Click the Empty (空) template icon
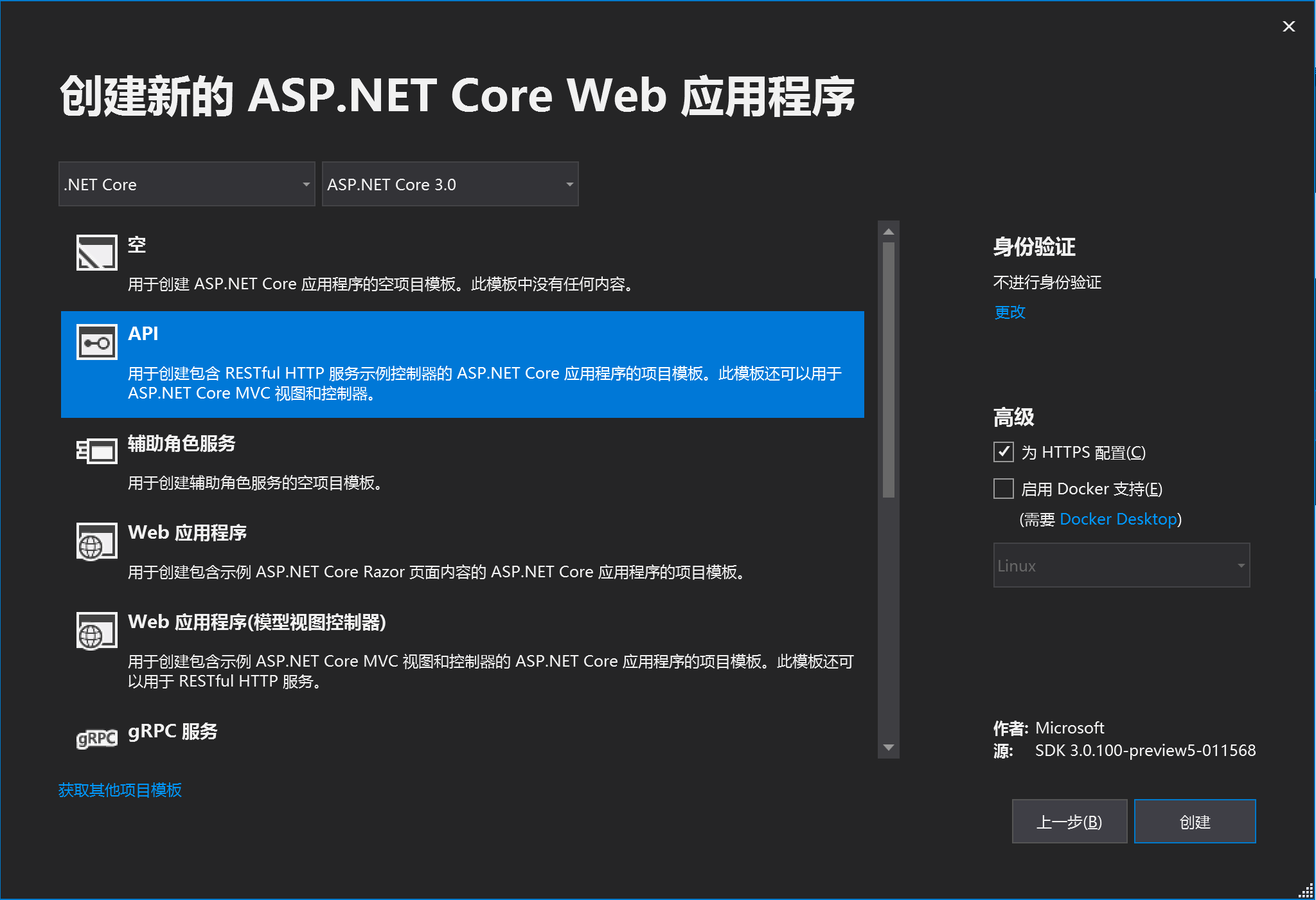 pyautogui.click(x=96, y=252)
